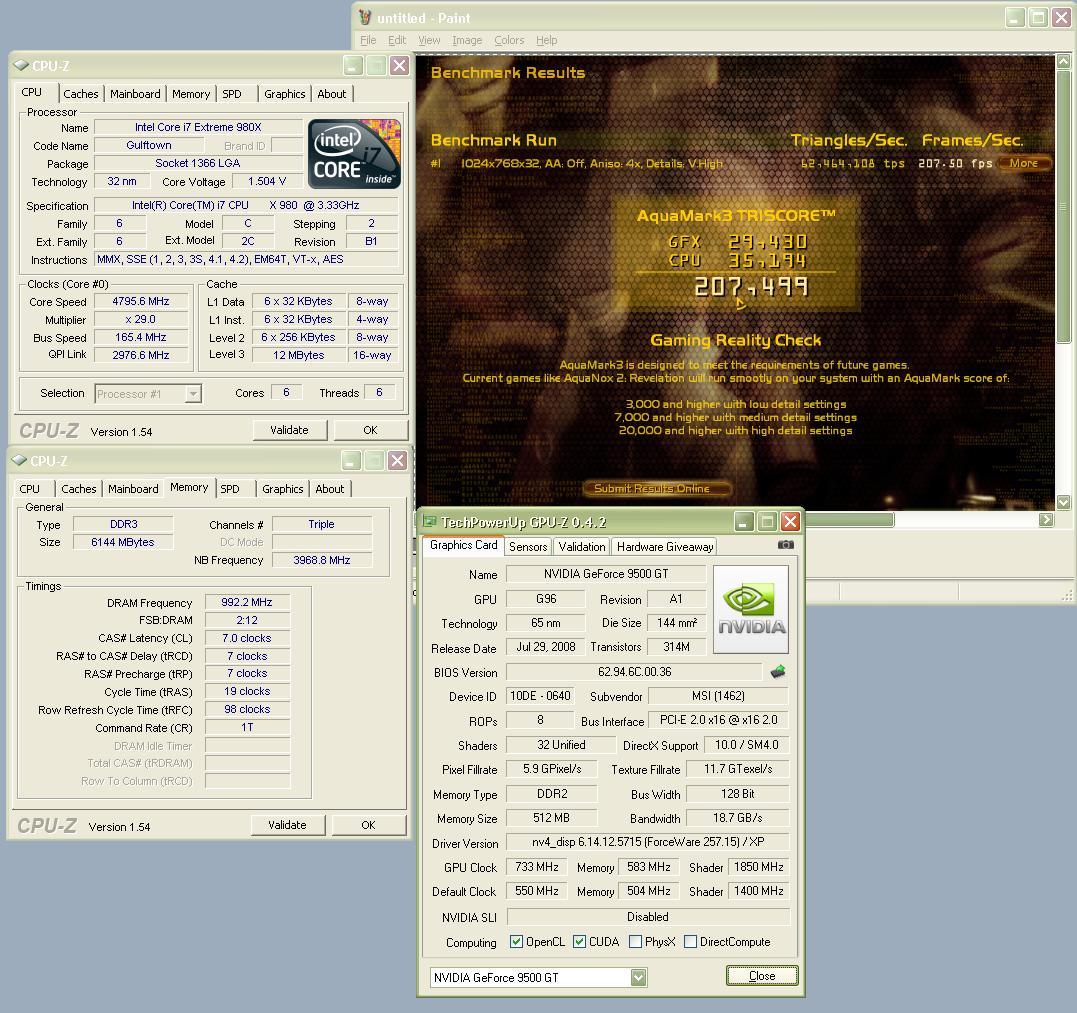This screenshot has height=1013, width=1077.
Task: Toggle the CUDA checkbox
Action: tap(579, 942)
